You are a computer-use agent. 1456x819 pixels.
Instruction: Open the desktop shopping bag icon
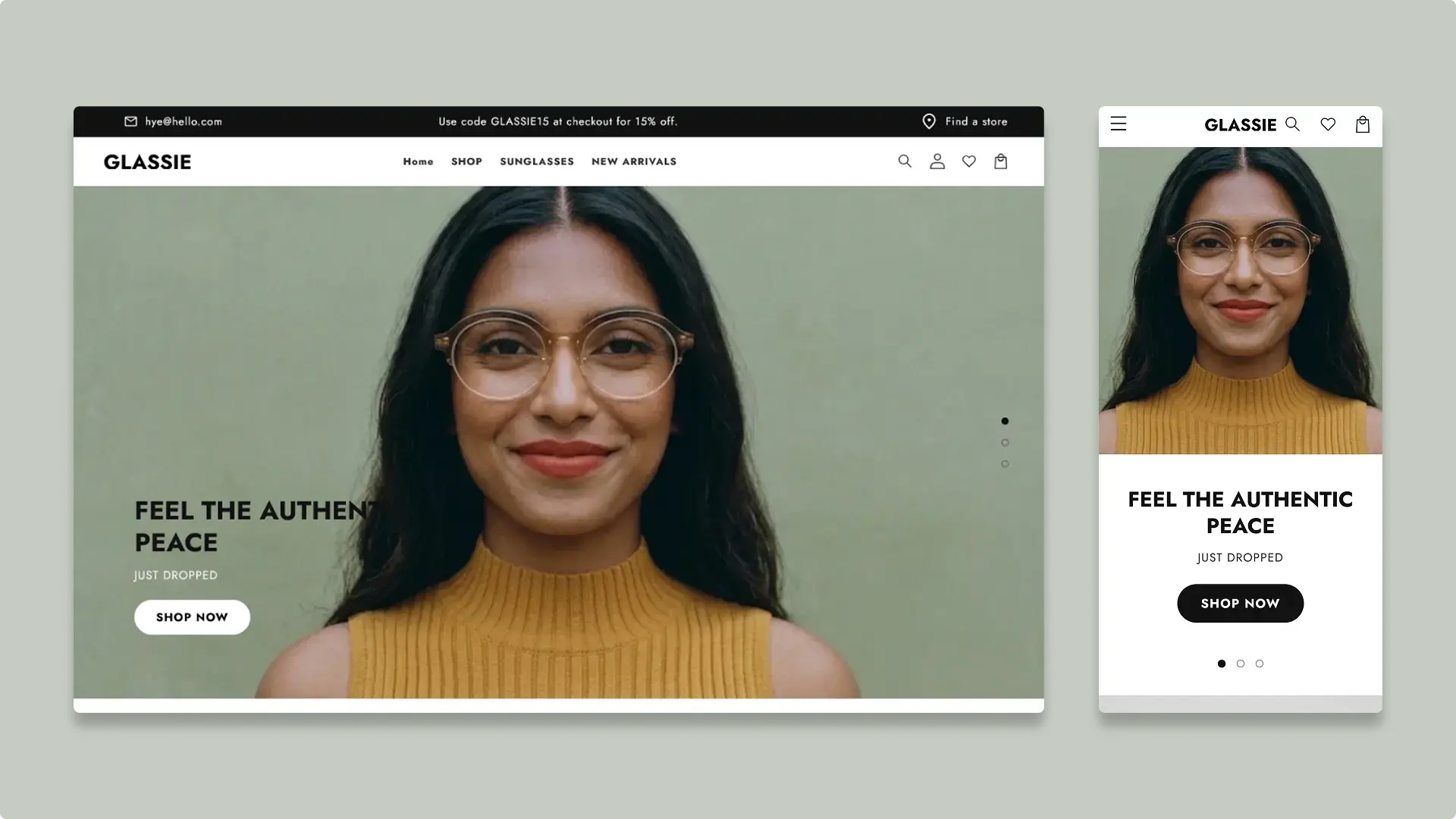1001,161
